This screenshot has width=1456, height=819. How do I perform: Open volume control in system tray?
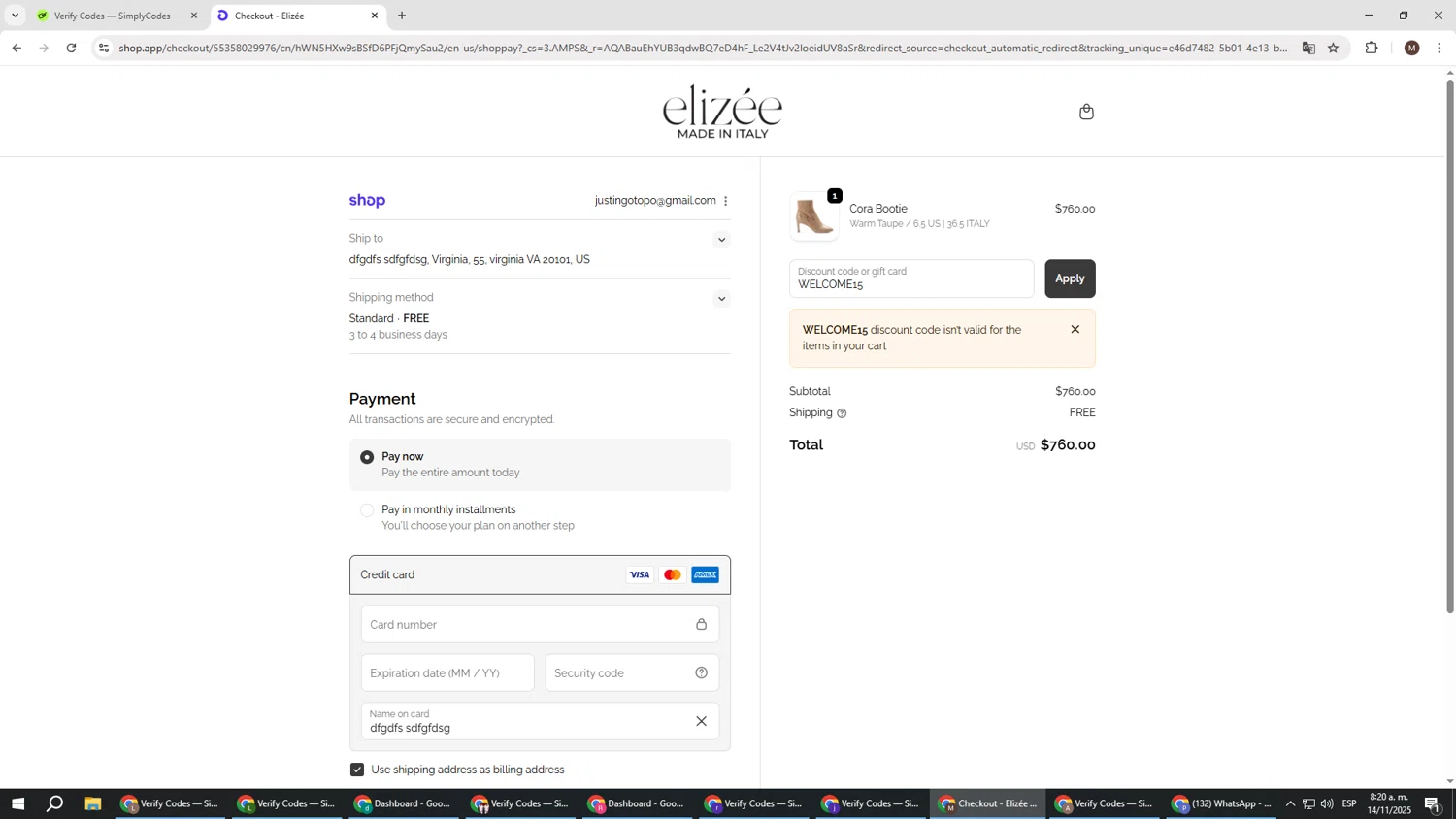pos(1327,803)
